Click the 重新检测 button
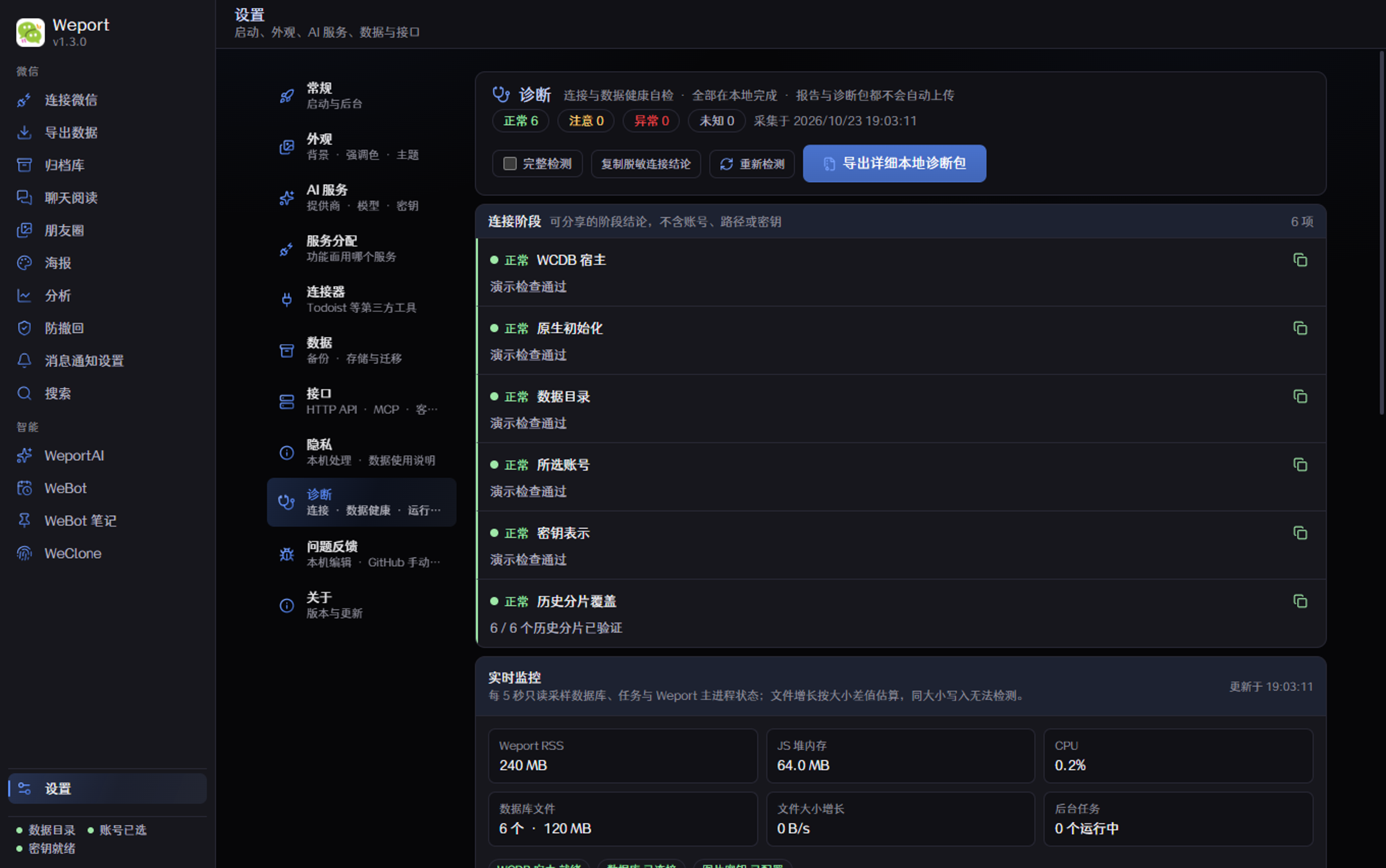The height and width of the screenshot is (868, 1386). click(752, 164)
